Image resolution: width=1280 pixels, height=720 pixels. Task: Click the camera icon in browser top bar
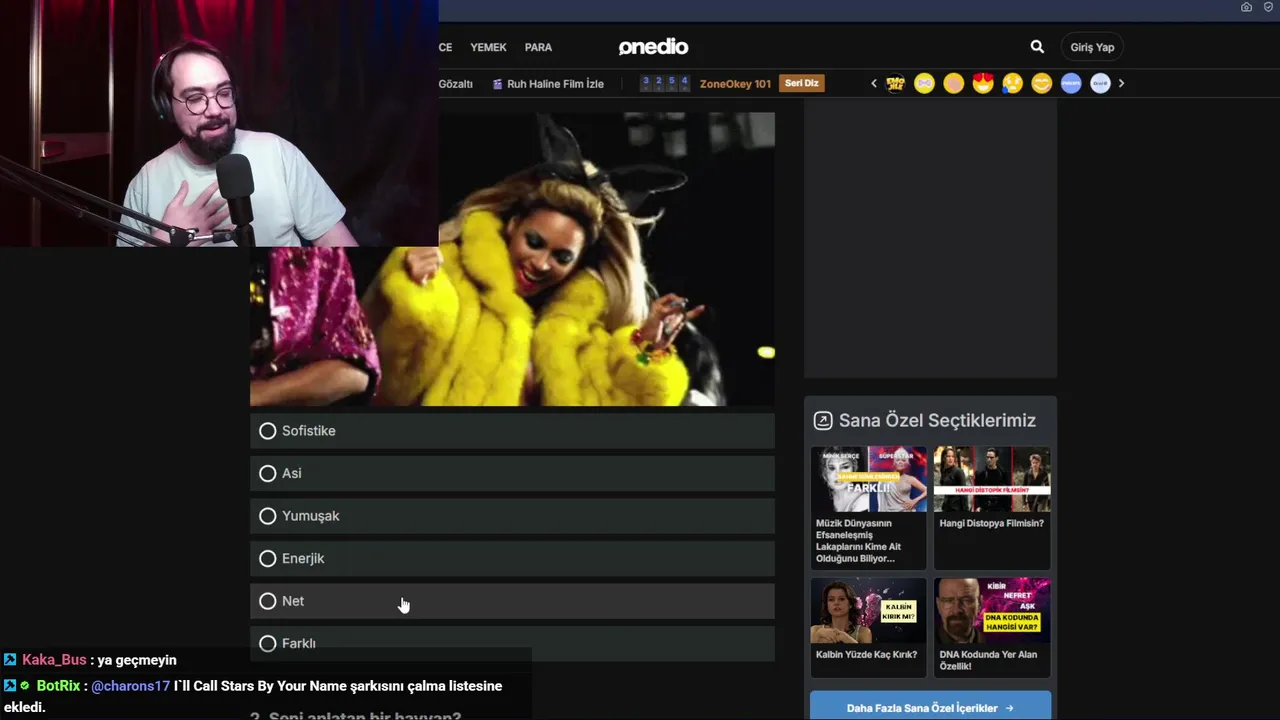click(1246, 7)
